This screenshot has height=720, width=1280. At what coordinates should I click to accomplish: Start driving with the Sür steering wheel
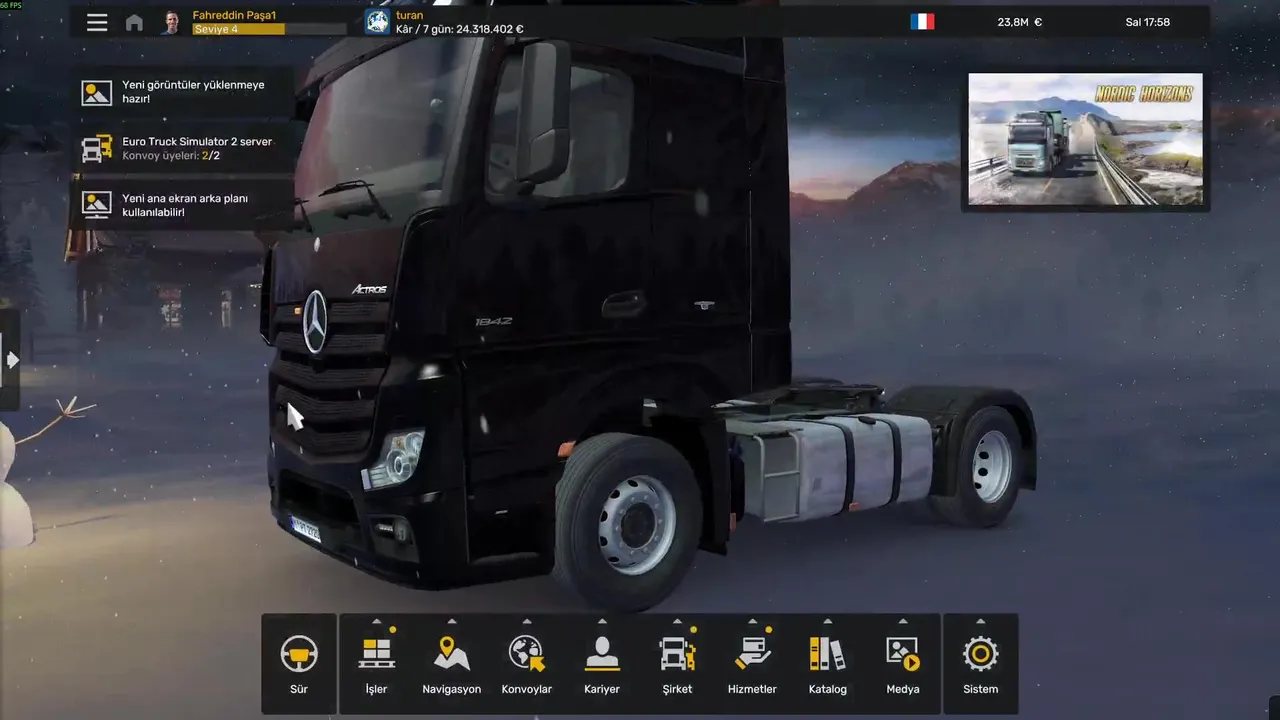[x=299, y=664]
